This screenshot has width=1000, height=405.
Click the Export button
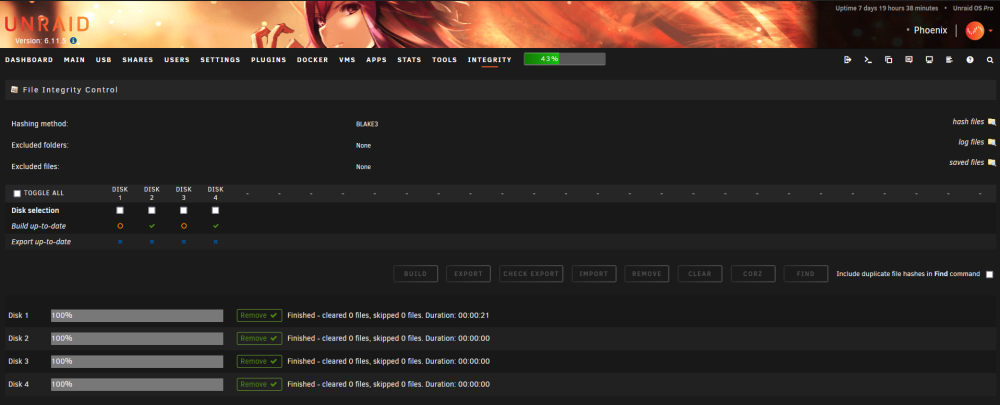468,274
